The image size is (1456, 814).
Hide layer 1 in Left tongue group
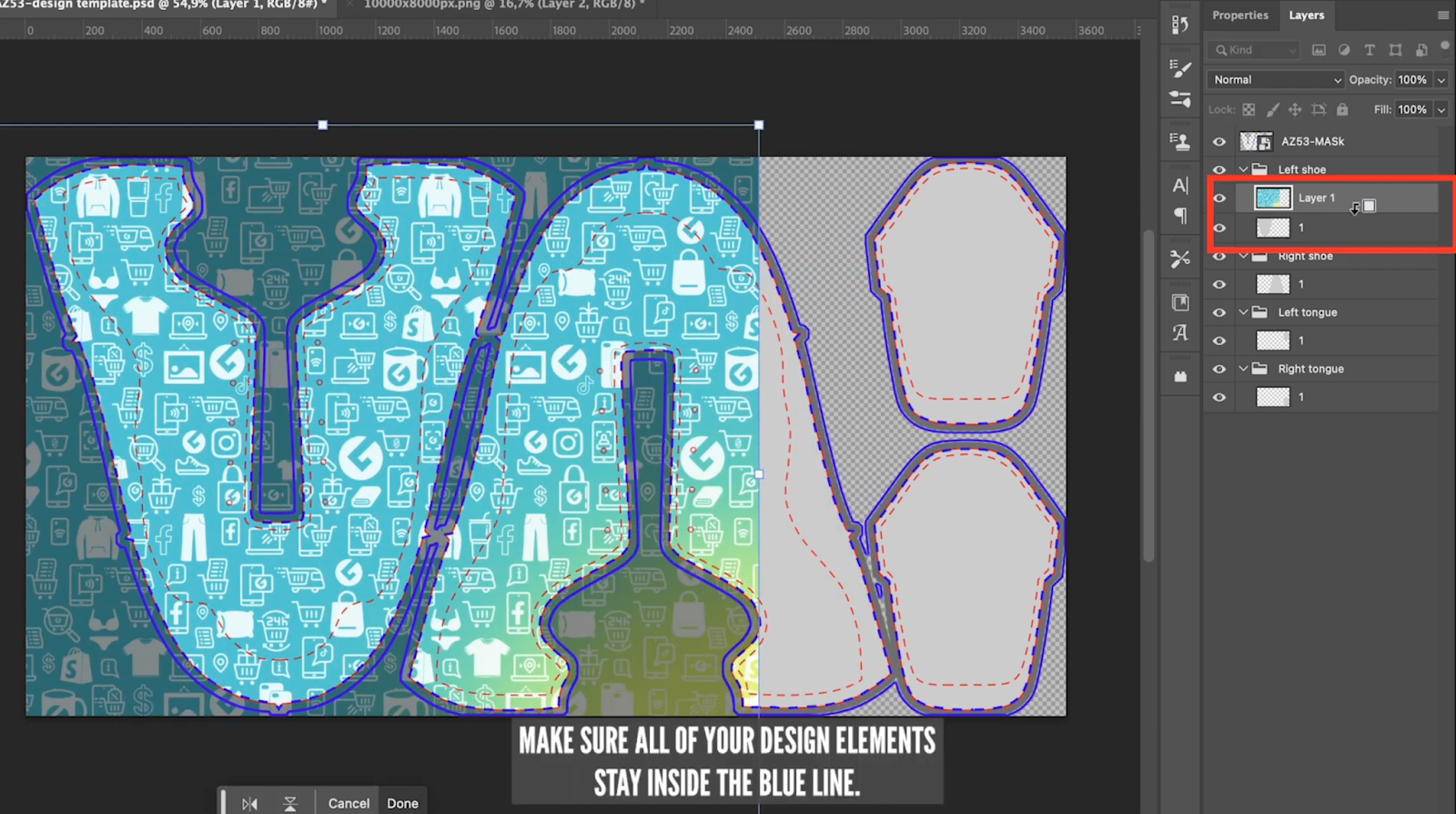(x=1219, y=341)
